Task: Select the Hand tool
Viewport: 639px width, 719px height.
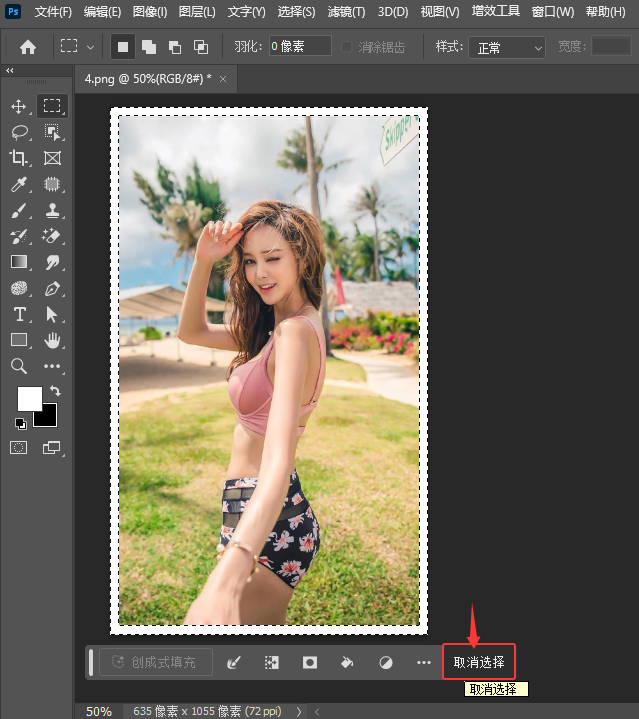Action: click(52, 341)
